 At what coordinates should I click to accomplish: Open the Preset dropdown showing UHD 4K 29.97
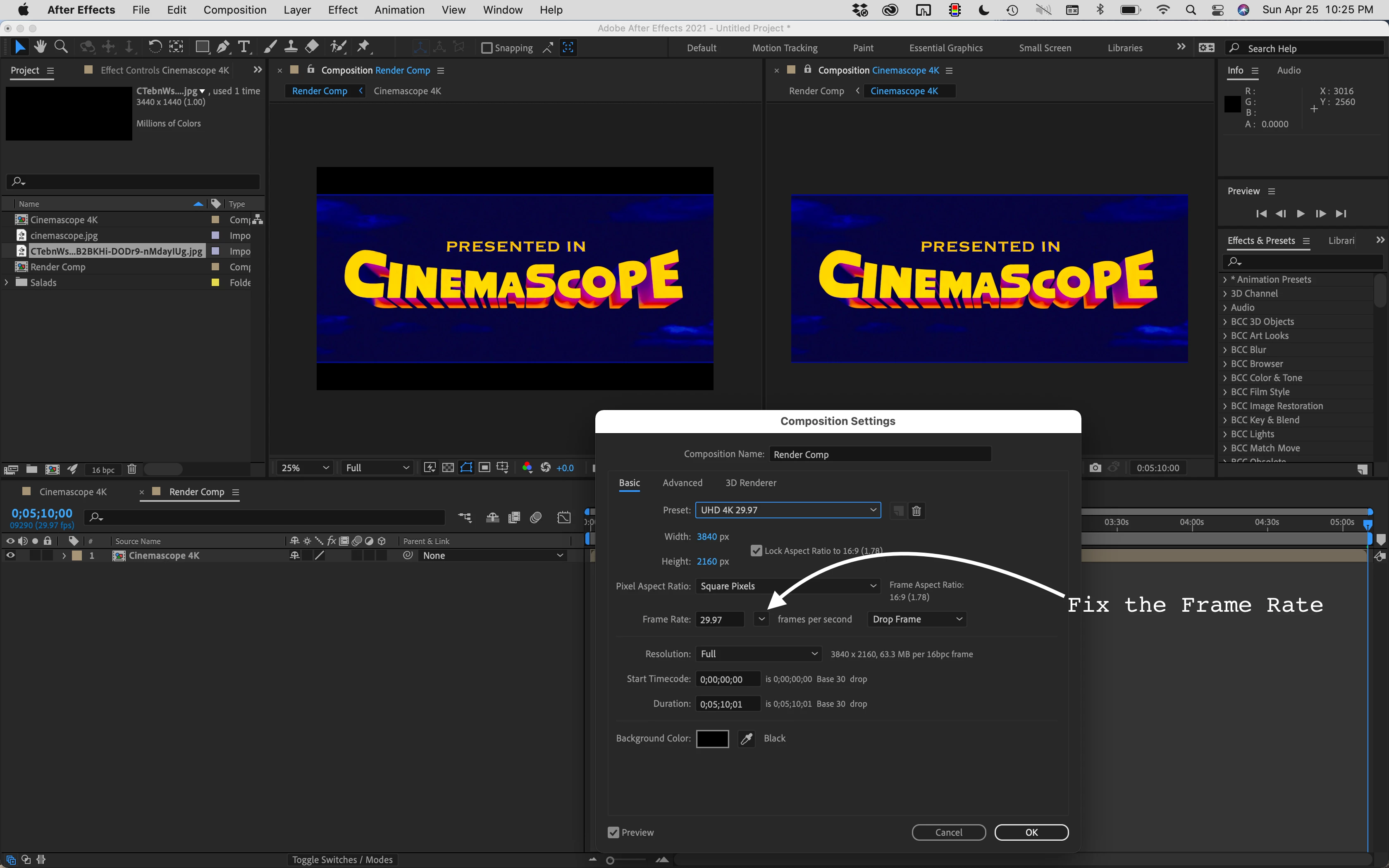pos(788,510)
